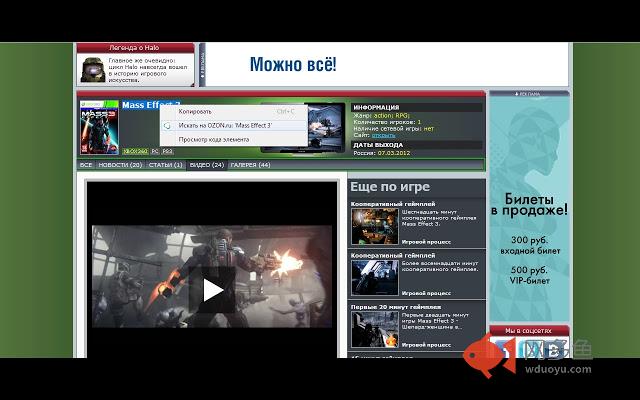Viewport: 640px width, 400px height.
Task: Play the Mass Effect 3 video
Action: point(212,290)
